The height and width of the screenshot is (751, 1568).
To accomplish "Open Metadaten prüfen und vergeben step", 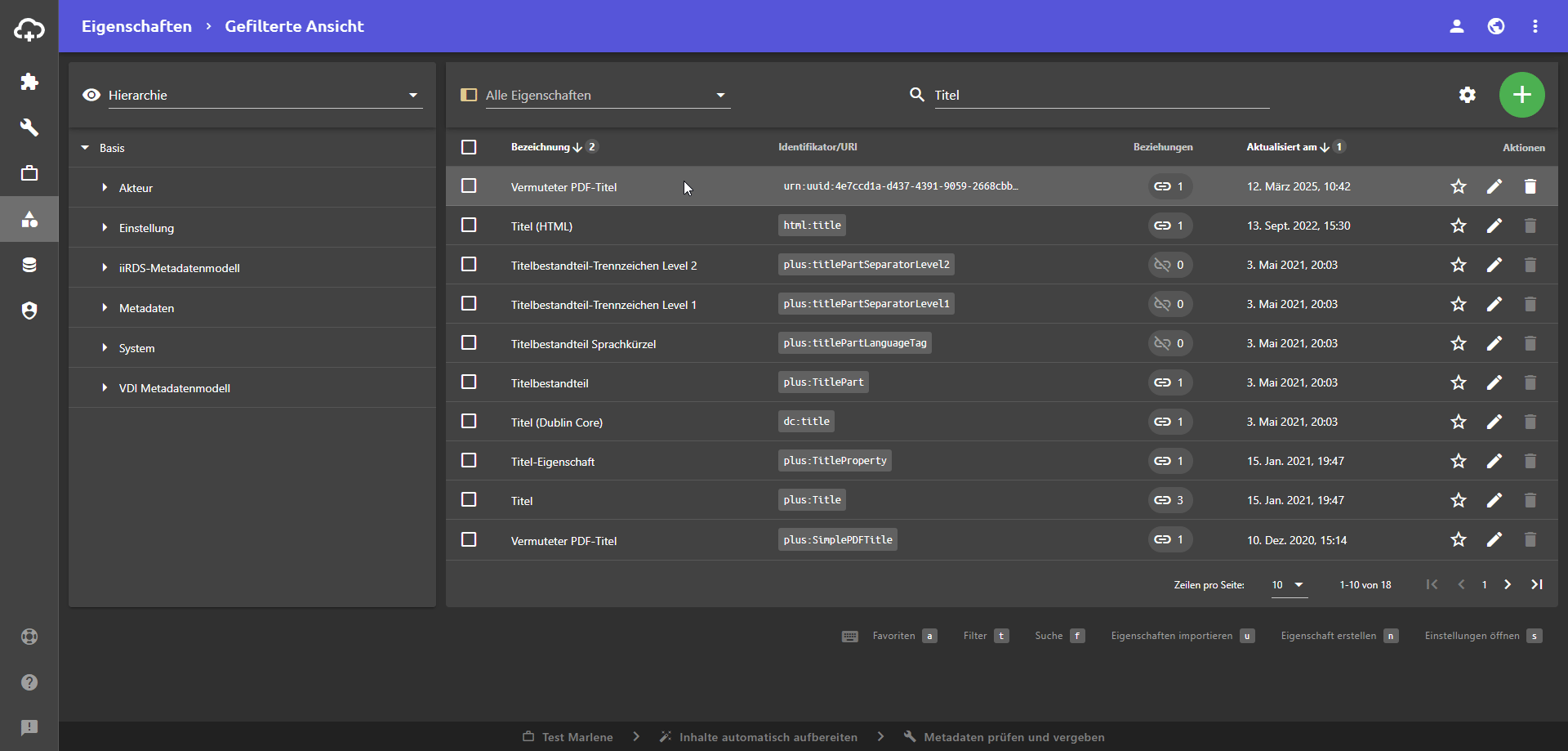I will (1004, 737).
